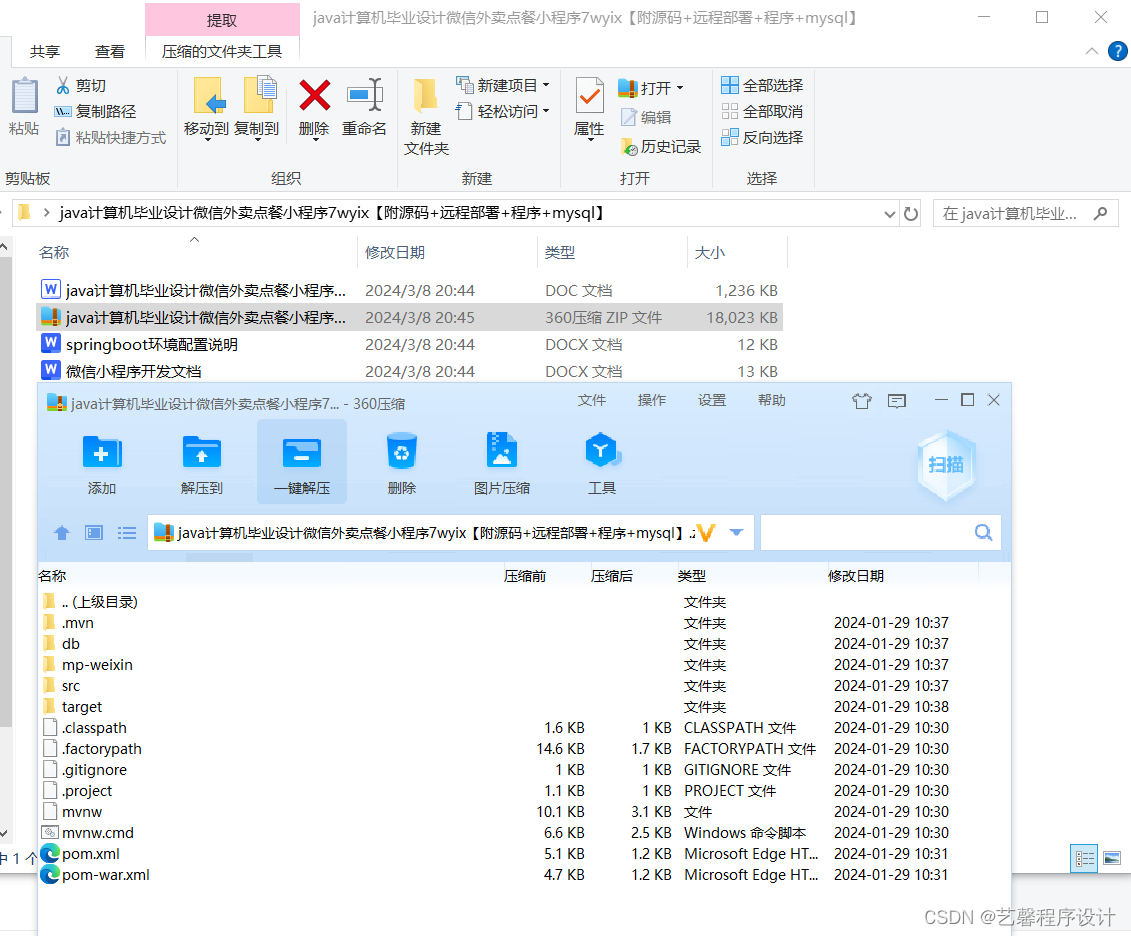Click the Rename (重命名) icon

tap(365, 95)
